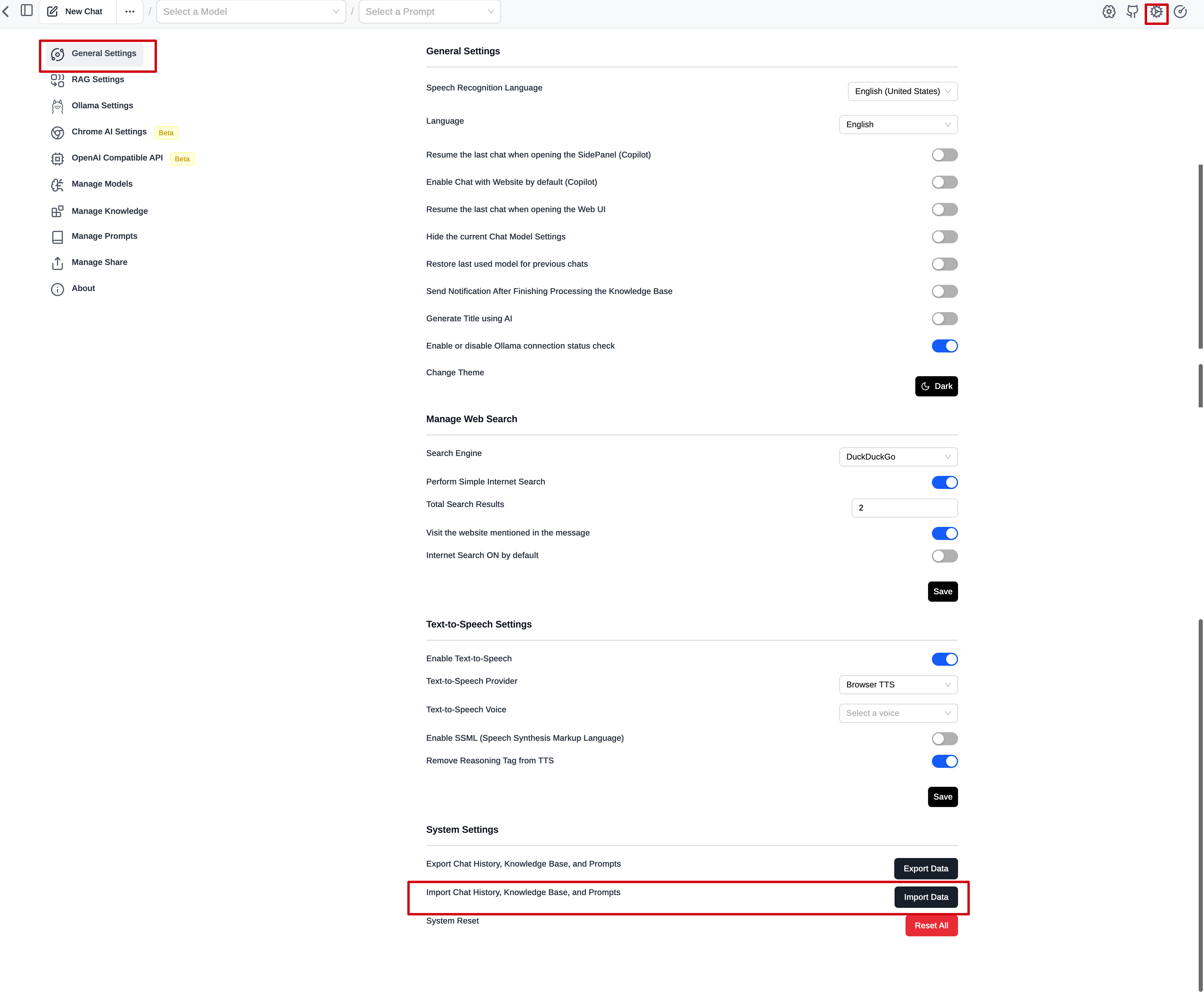The image size is (1204, 993).
Task: Toggle the sidebar panel icon
Action: point(26,10)
